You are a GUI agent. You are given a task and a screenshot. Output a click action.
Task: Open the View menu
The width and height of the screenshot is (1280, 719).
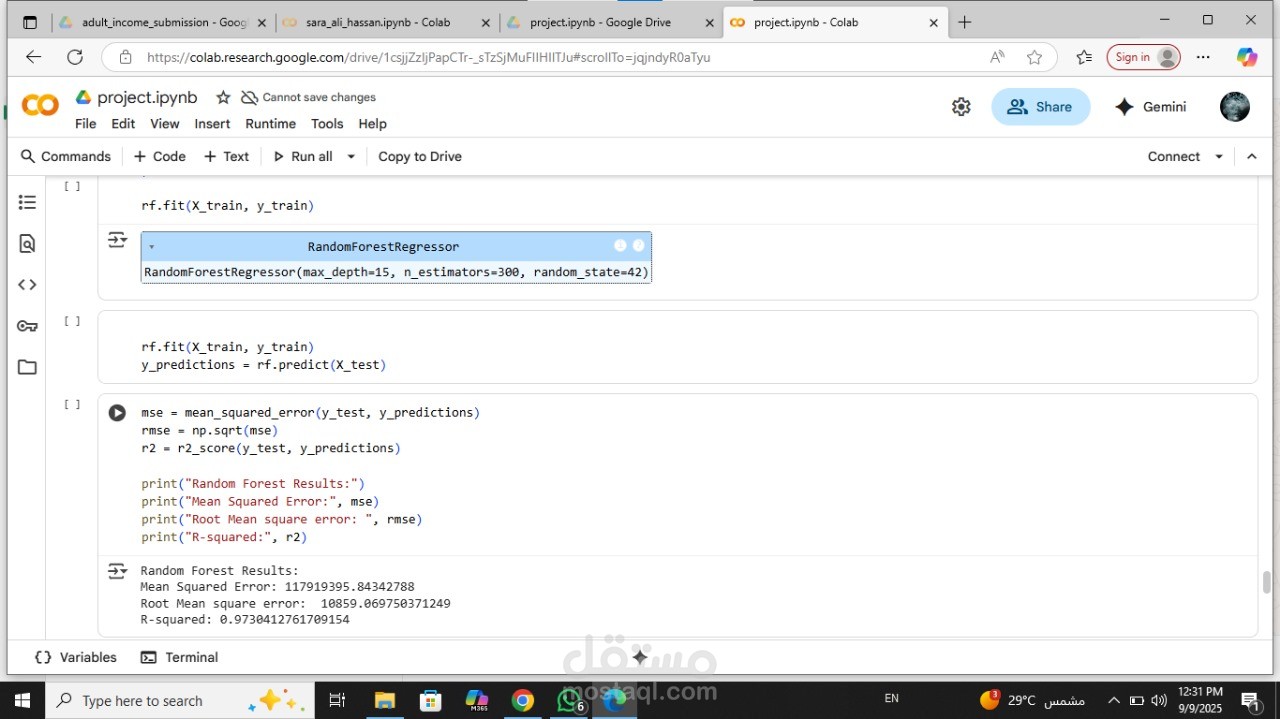pyautogui.click(x=164, y=124)
